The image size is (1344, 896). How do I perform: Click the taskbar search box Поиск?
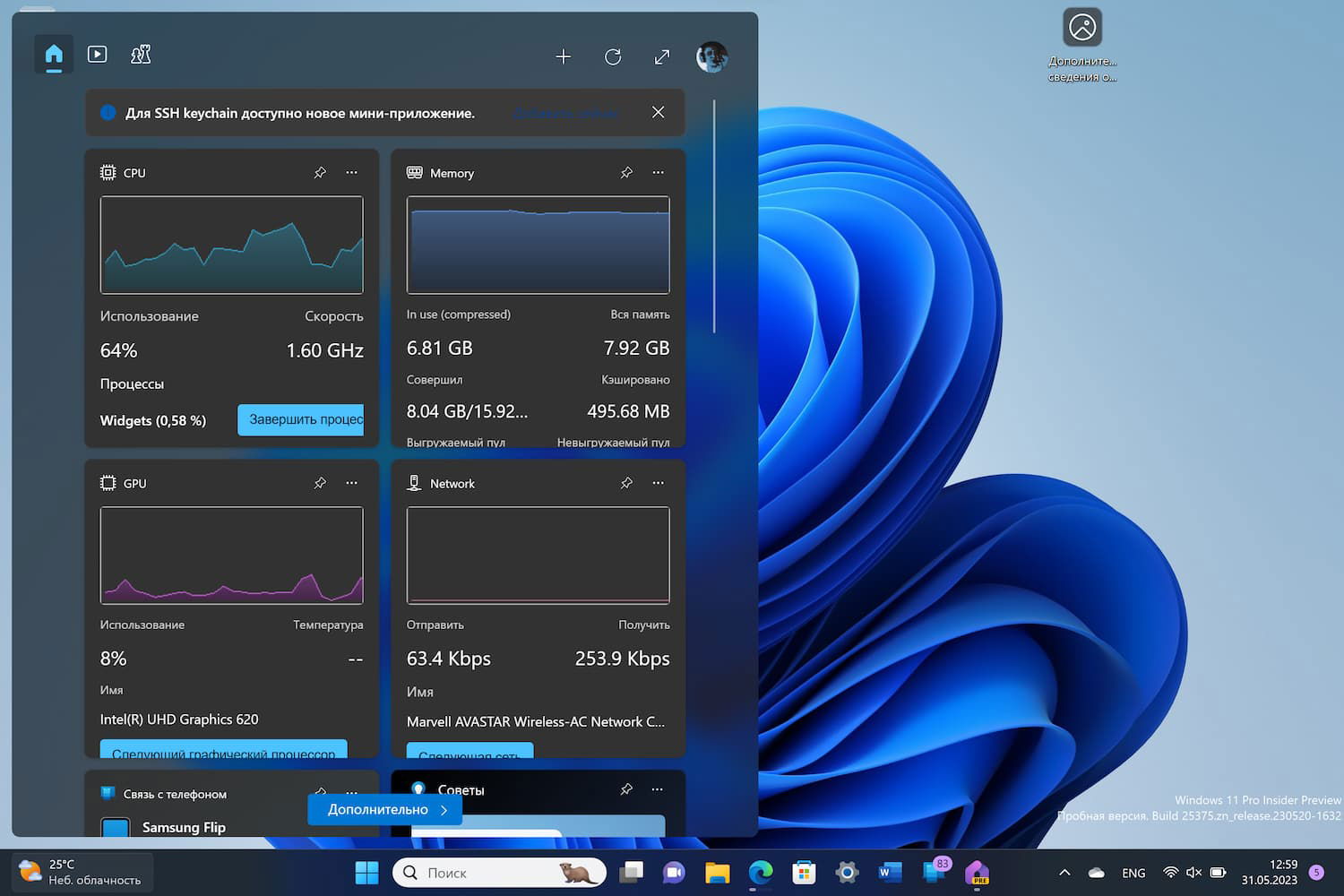pyautogui.click(x=499, y=873)
